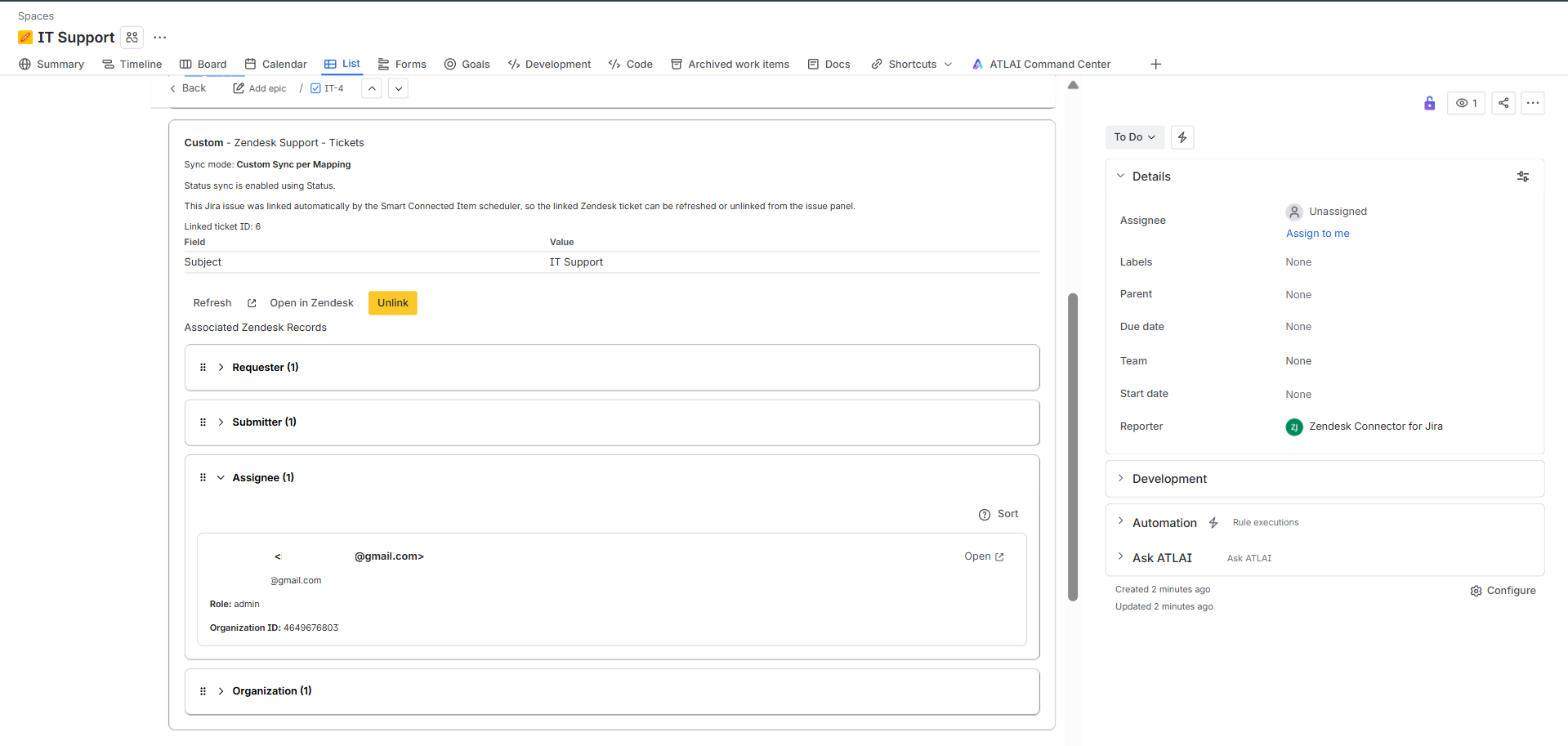Click the Back button
The height and width of the screenshot is (746, 1568).
tap(187, 88)
